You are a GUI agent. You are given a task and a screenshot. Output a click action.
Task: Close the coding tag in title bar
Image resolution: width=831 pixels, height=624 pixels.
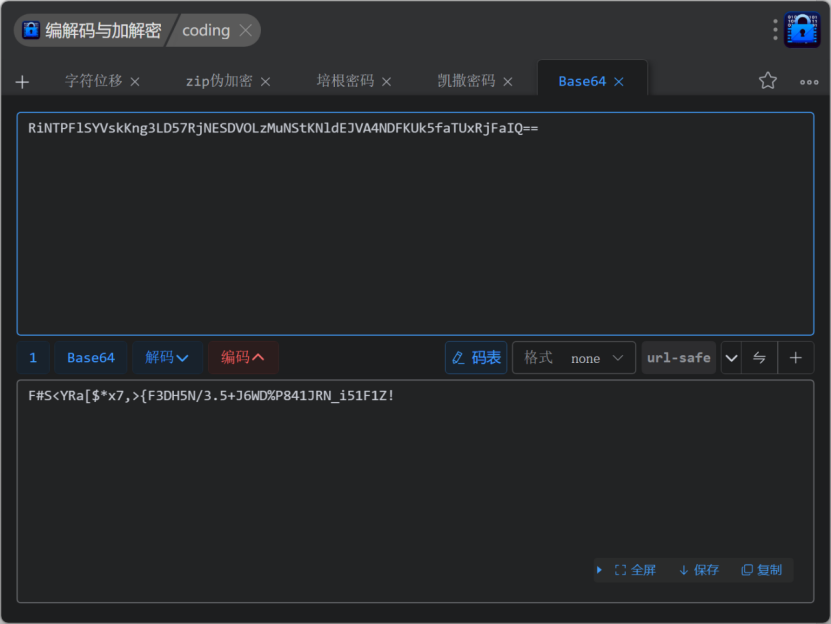245,31
